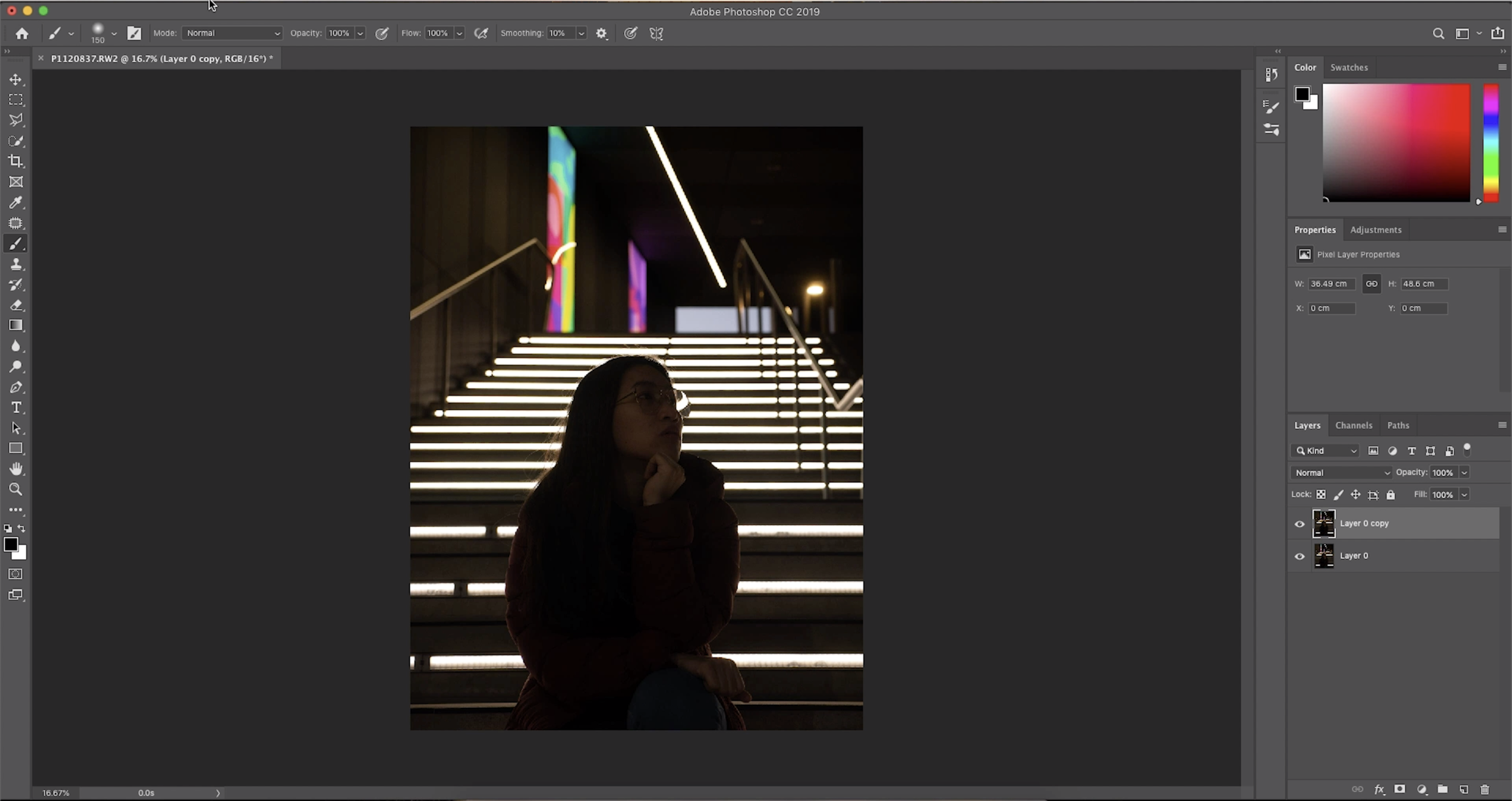Screen dimensions: 1512x801
Task: Open the Swatches tab
Action: click(x=1349, y=67)
